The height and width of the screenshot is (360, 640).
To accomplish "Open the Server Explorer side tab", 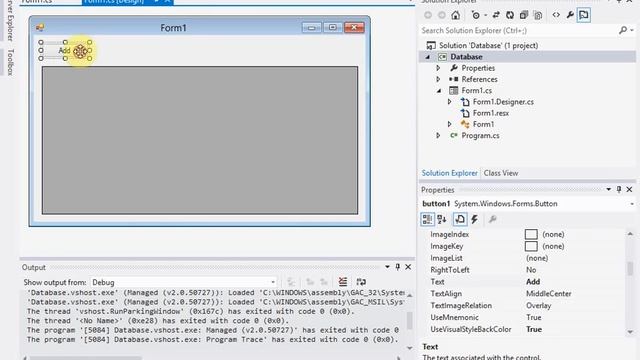I will (x=11, y=20).
